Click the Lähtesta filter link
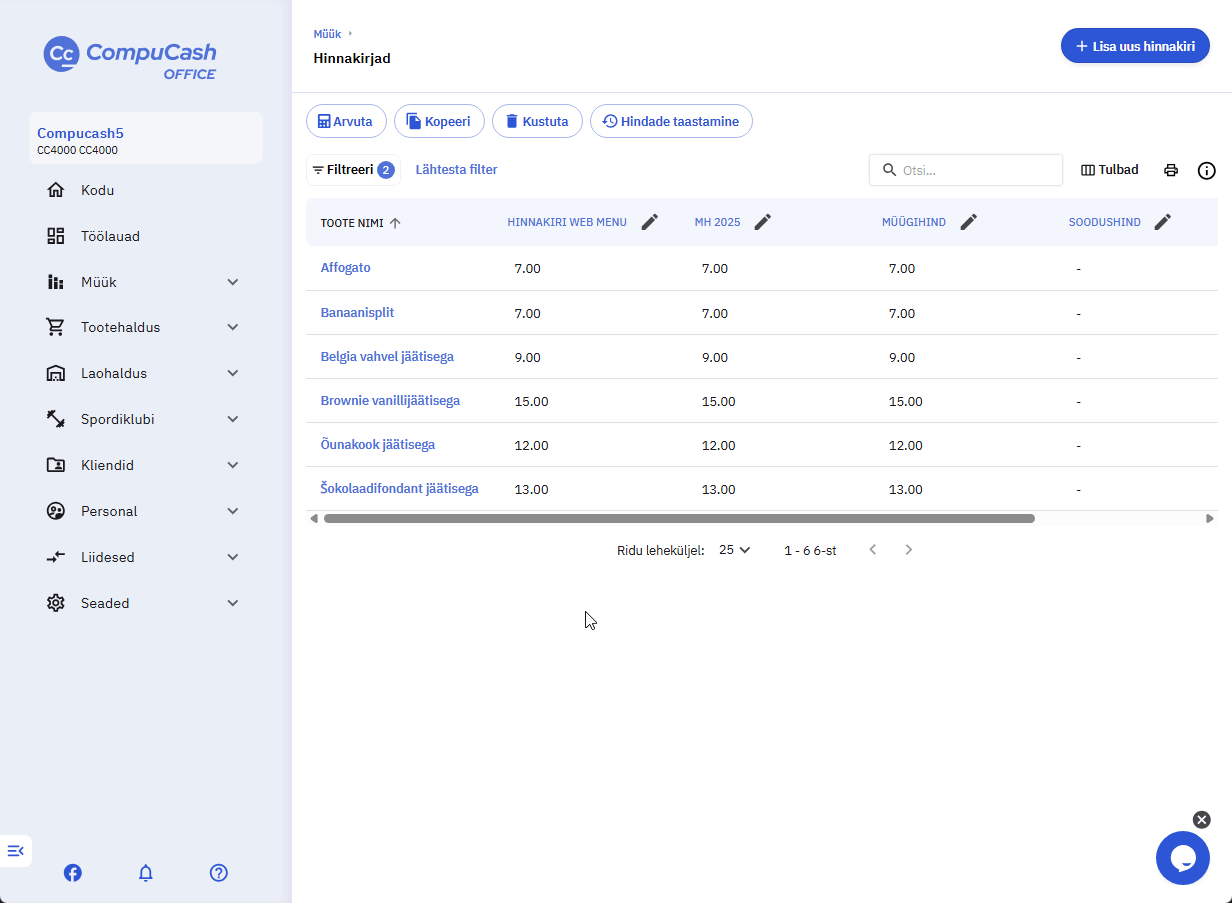 pyautogui.click(x=456, y=170)
